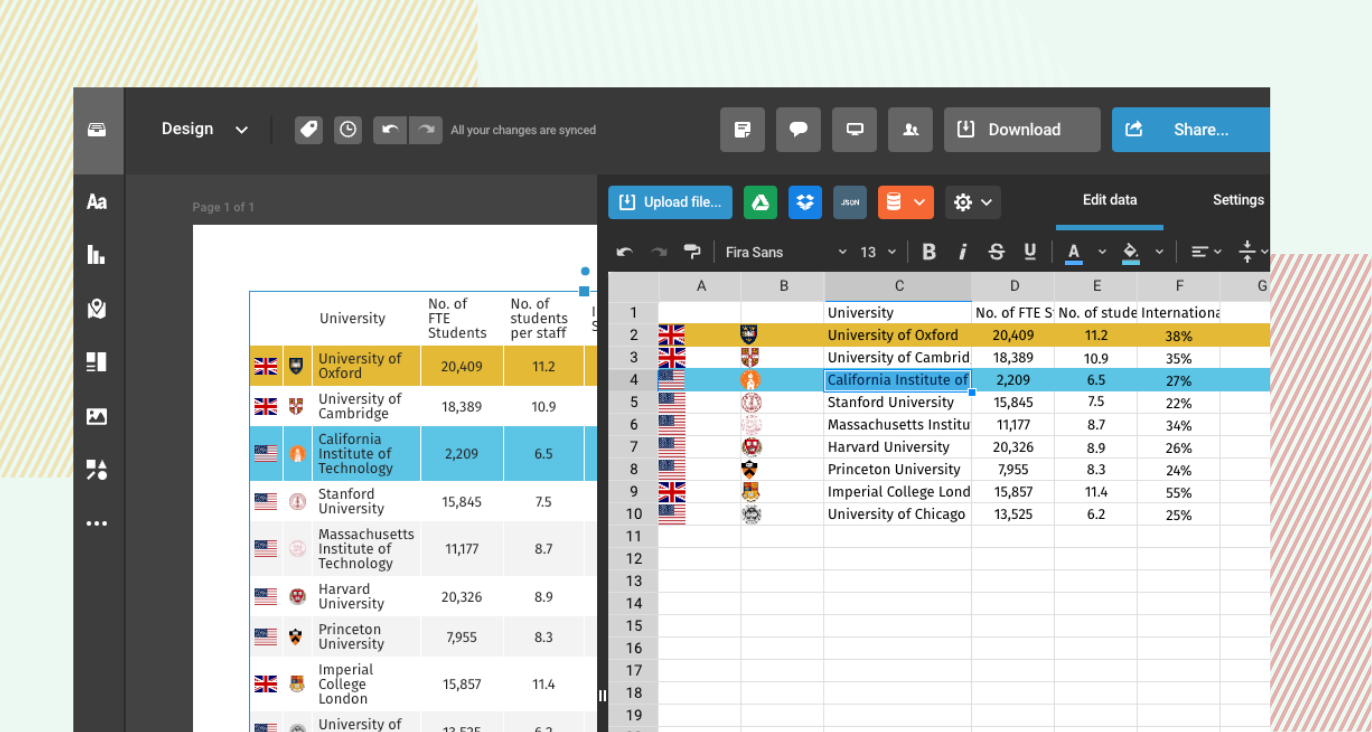The image size is (1372, 732).
Task: Toggle underline formatting
Action: tap(1030, 251)
